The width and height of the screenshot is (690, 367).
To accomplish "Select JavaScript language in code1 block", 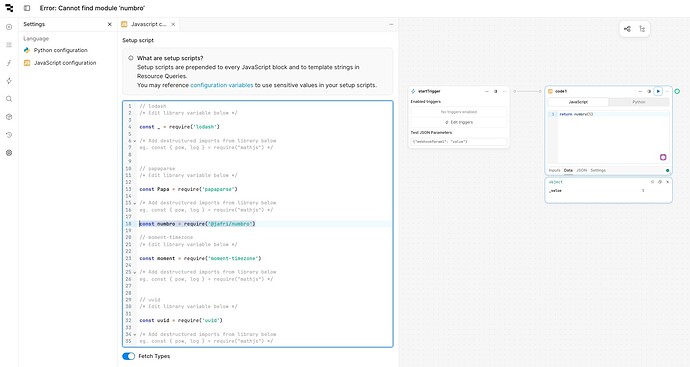I will [x=578, y=102].
